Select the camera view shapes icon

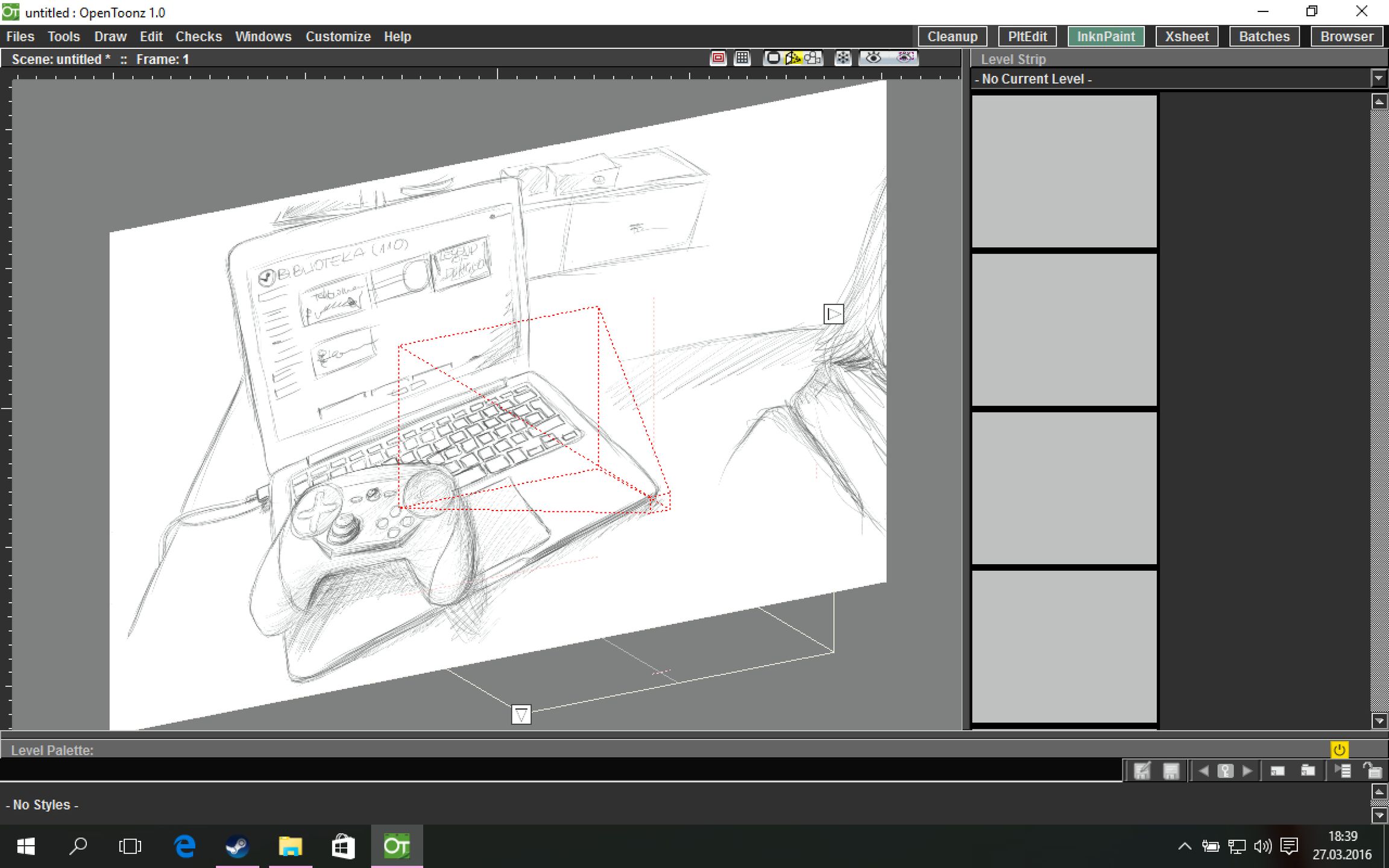[x=813, y=58]
